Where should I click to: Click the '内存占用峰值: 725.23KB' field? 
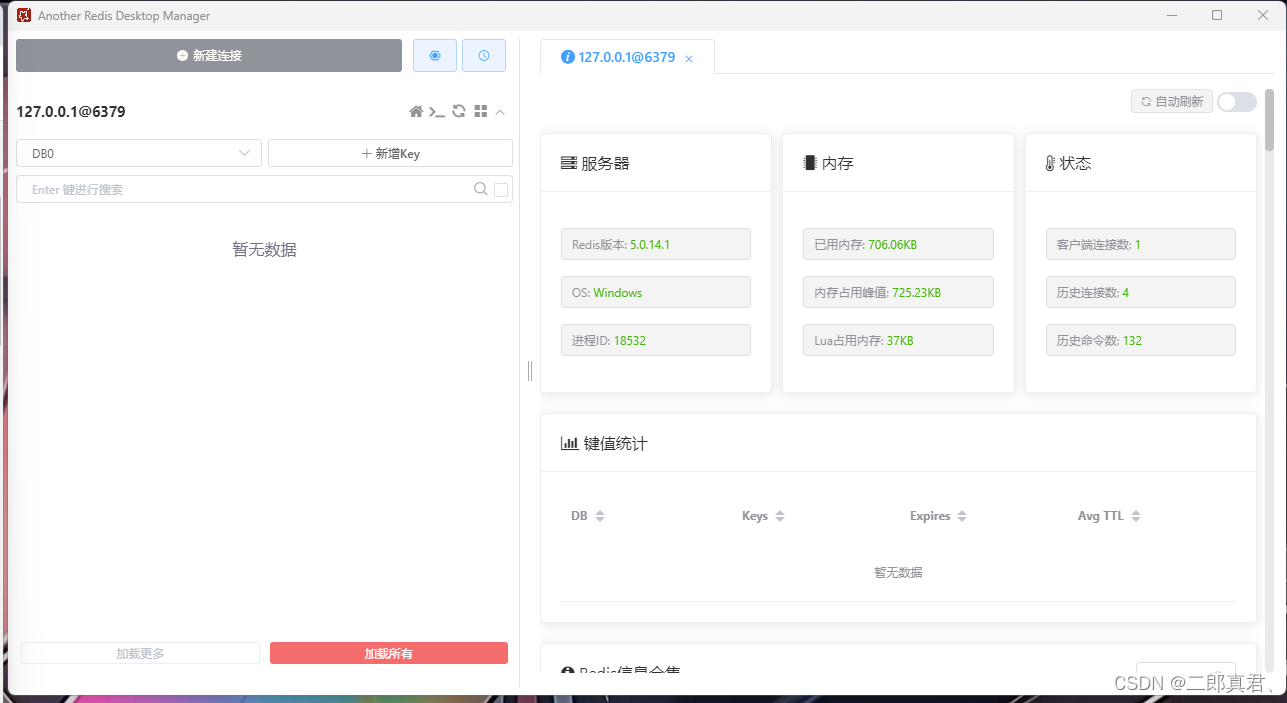point(898,292)
